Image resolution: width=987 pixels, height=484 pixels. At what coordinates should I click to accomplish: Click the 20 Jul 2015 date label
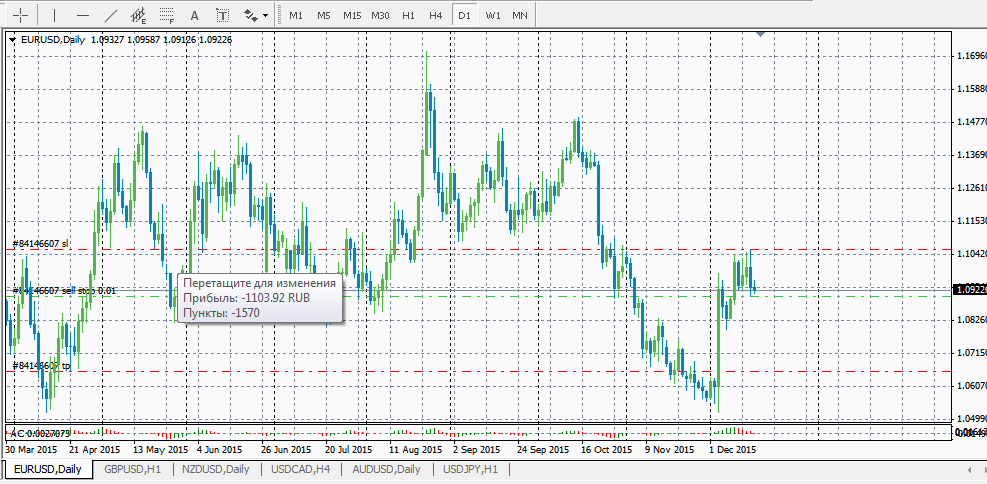pyautogui.click(x=349, y=450)
